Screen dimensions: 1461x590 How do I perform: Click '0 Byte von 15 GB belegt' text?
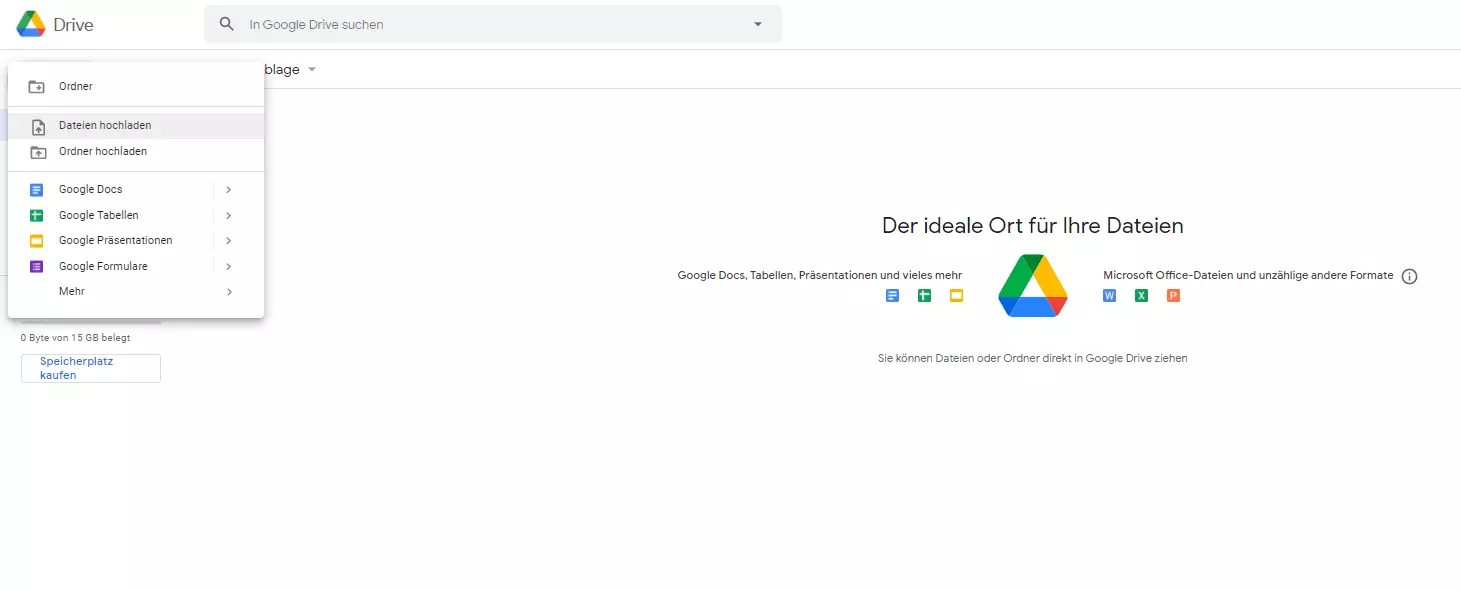(75, 338)
